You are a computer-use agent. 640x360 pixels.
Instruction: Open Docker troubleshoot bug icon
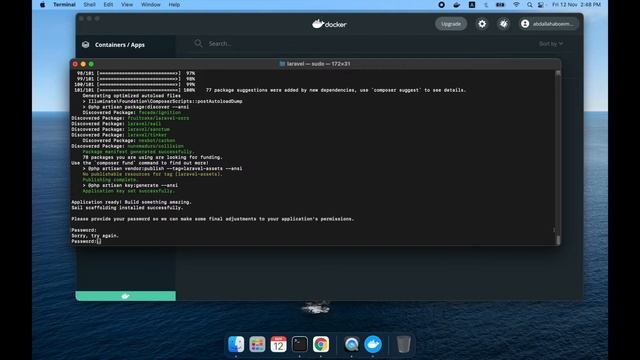504,24
